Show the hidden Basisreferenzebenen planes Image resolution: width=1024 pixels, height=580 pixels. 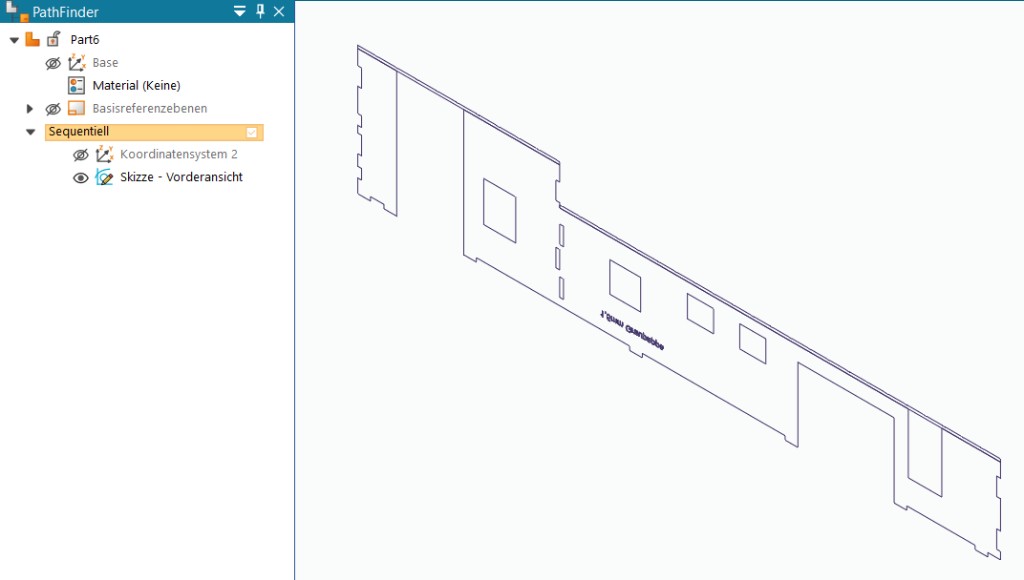tap(53, 109)
